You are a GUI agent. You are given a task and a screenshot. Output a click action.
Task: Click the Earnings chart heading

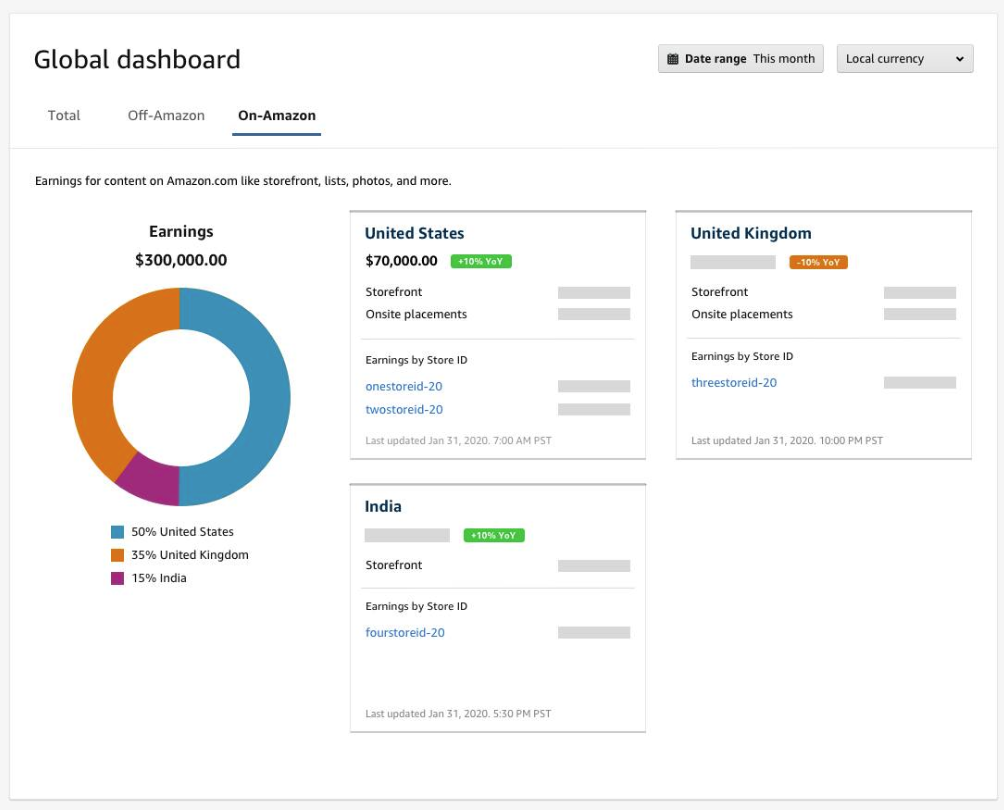(x=181, y=231)
